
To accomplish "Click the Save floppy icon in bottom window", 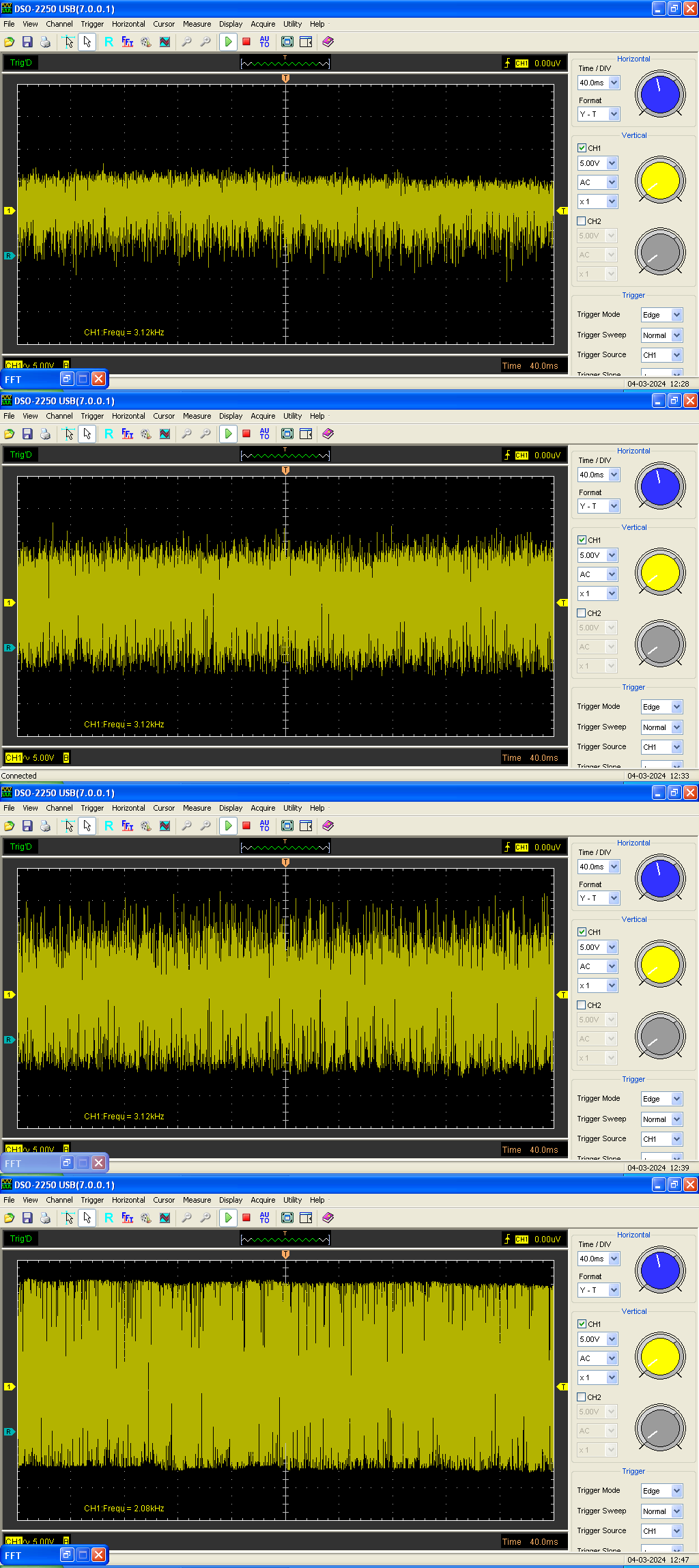I will coord(27,1218).
